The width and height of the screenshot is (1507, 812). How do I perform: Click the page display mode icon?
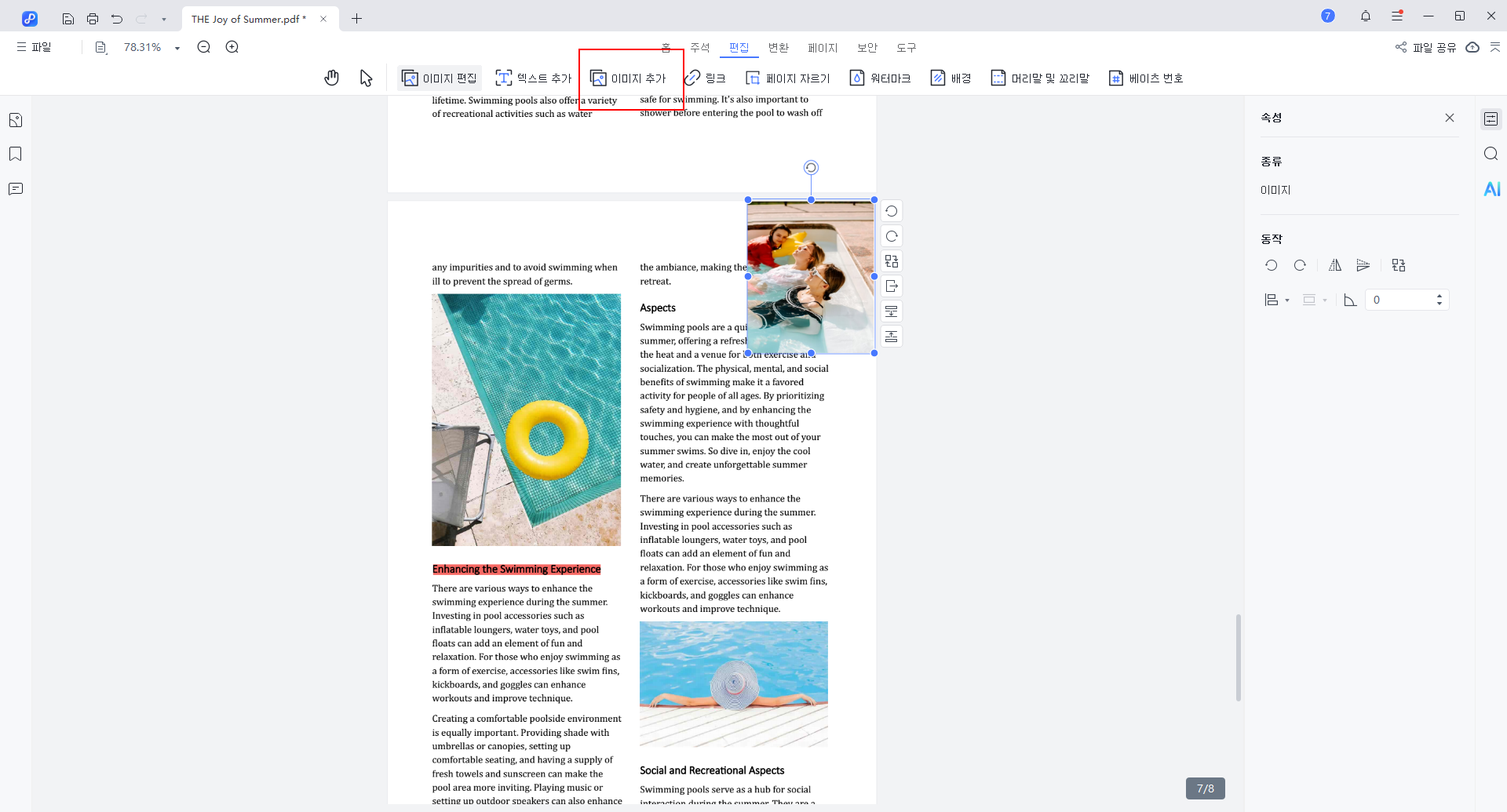pos(100,47)
